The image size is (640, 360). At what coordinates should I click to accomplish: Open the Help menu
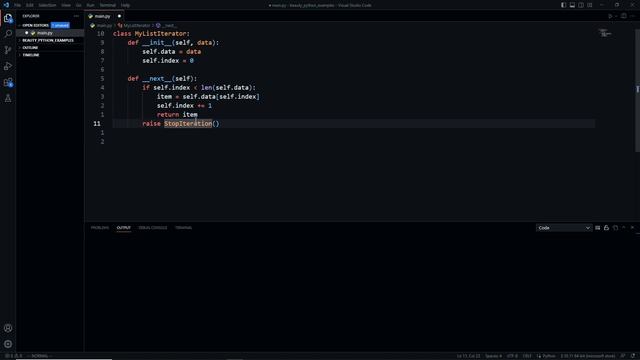pyautogui.click(x=125, y=5)
